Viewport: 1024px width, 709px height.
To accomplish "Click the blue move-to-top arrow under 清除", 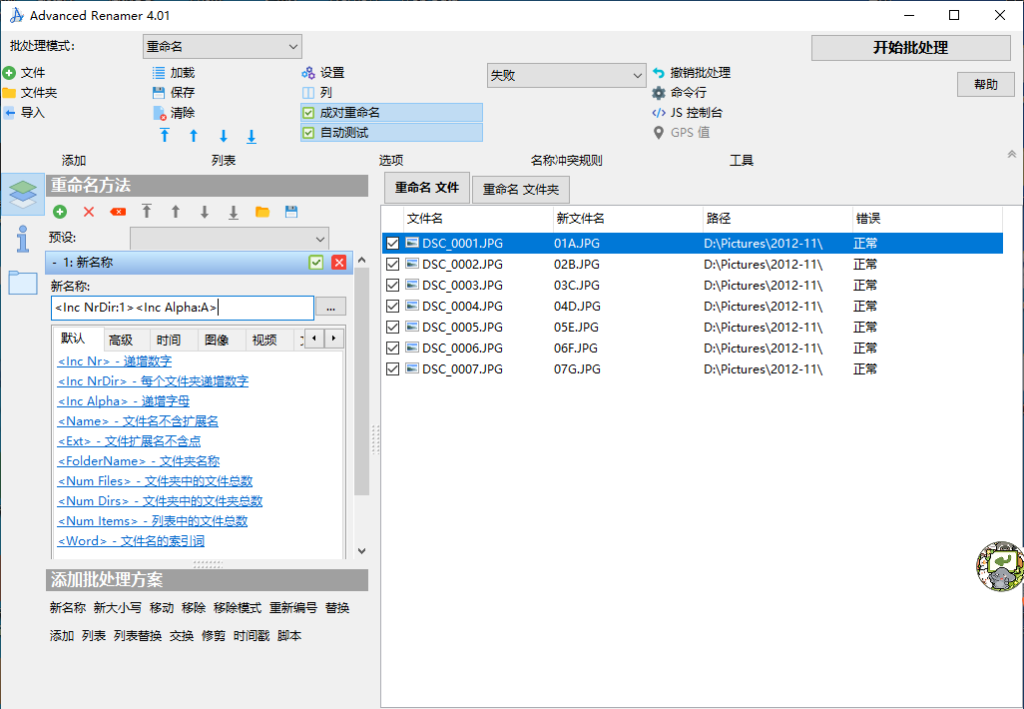I will click(165, 135).
